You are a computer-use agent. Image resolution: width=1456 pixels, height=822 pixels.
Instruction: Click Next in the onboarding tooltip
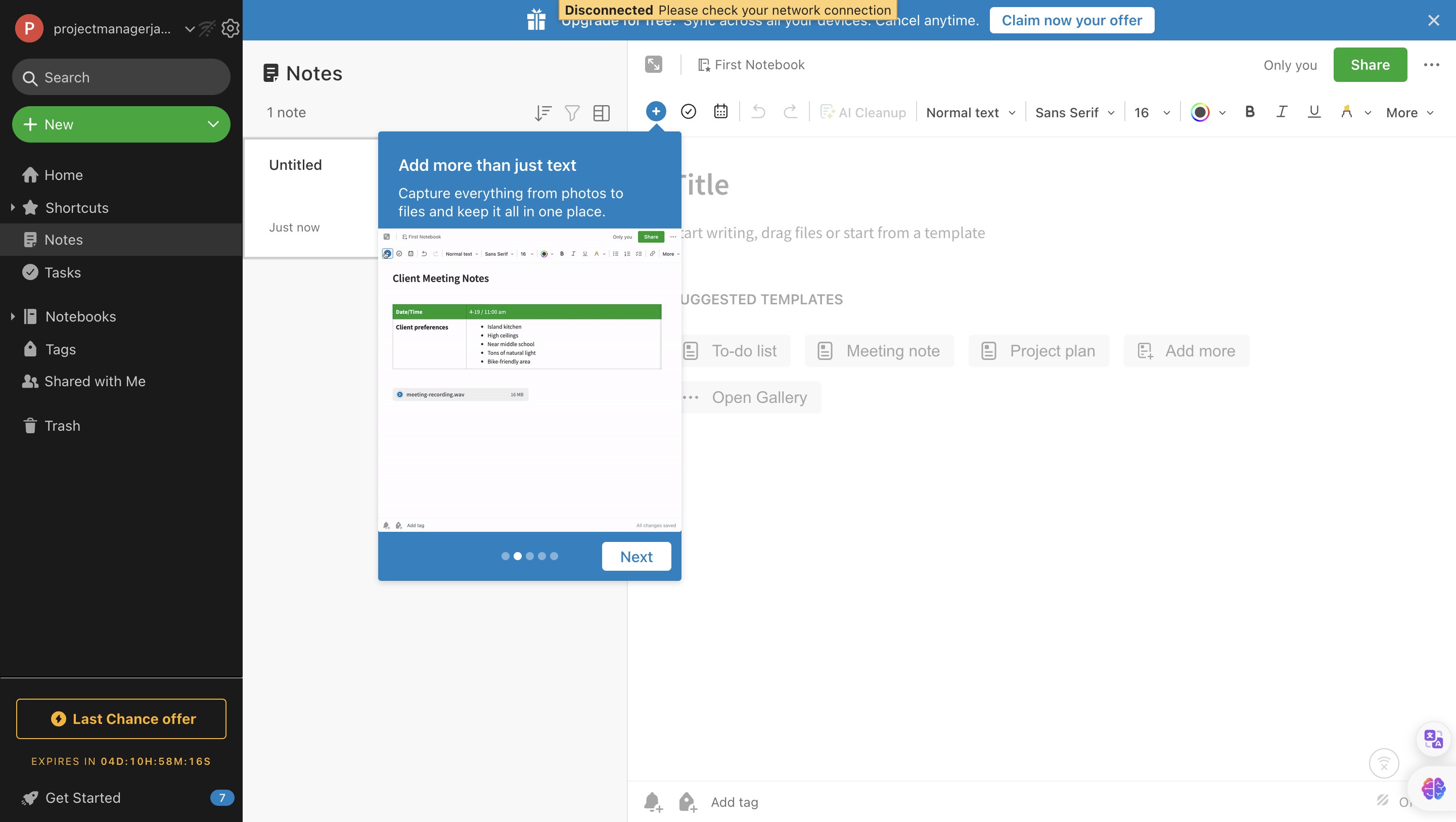pyautogui.click(x=636, y=556)
